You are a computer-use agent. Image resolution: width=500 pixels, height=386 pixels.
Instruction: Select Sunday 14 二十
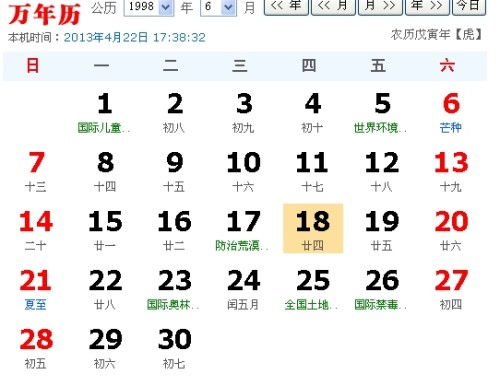36,231
